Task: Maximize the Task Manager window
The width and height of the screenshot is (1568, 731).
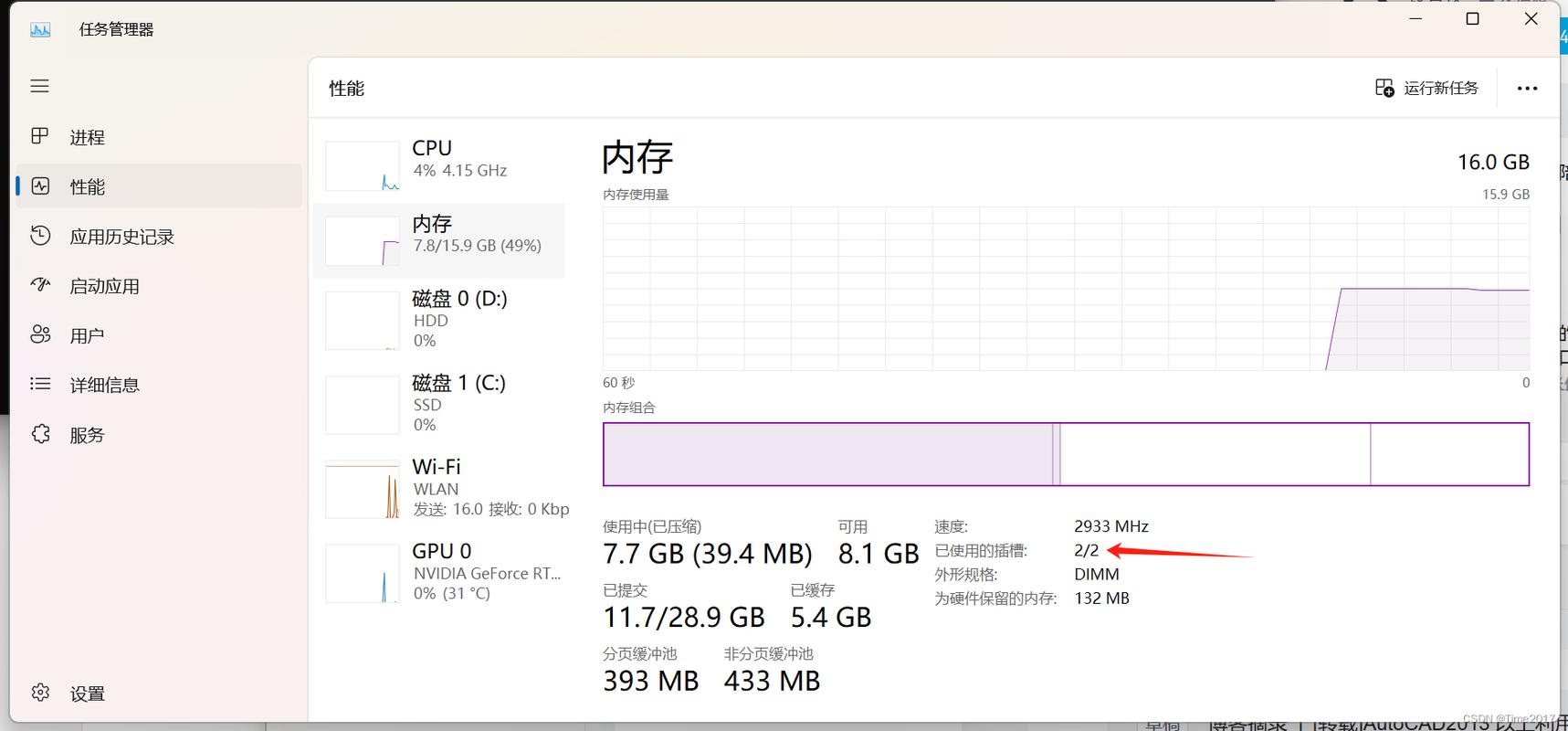Action: pos(1472,19)
